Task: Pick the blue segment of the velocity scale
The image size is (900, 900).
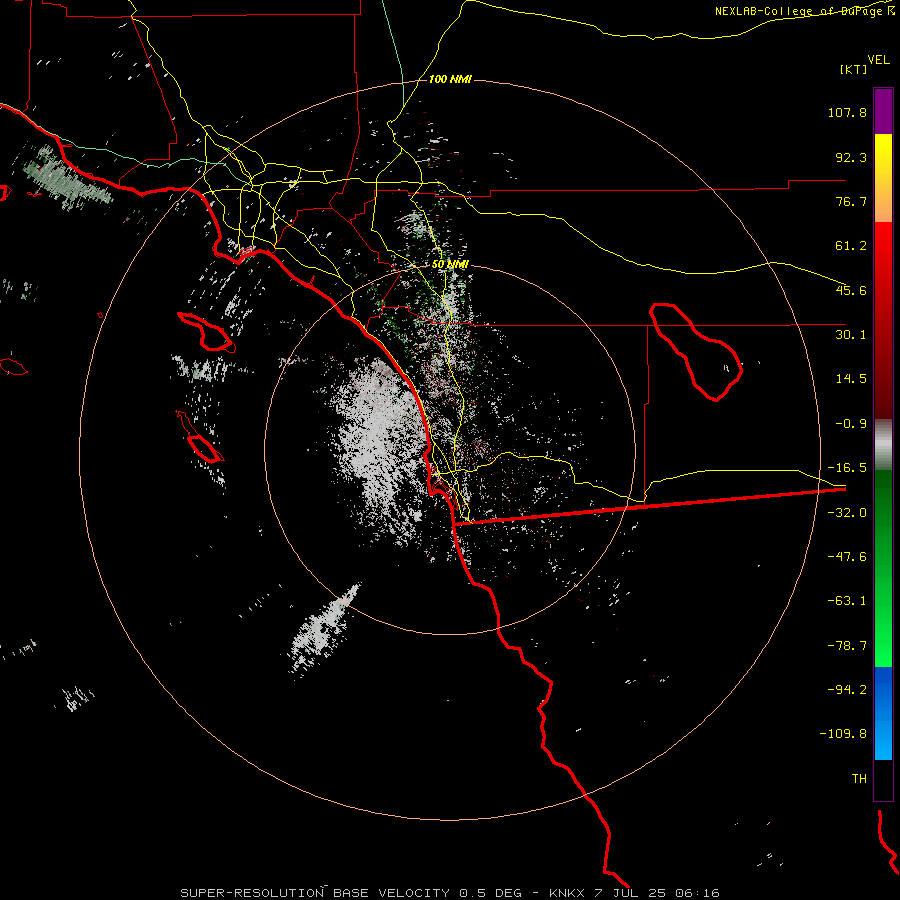Action: coord(883,713)
